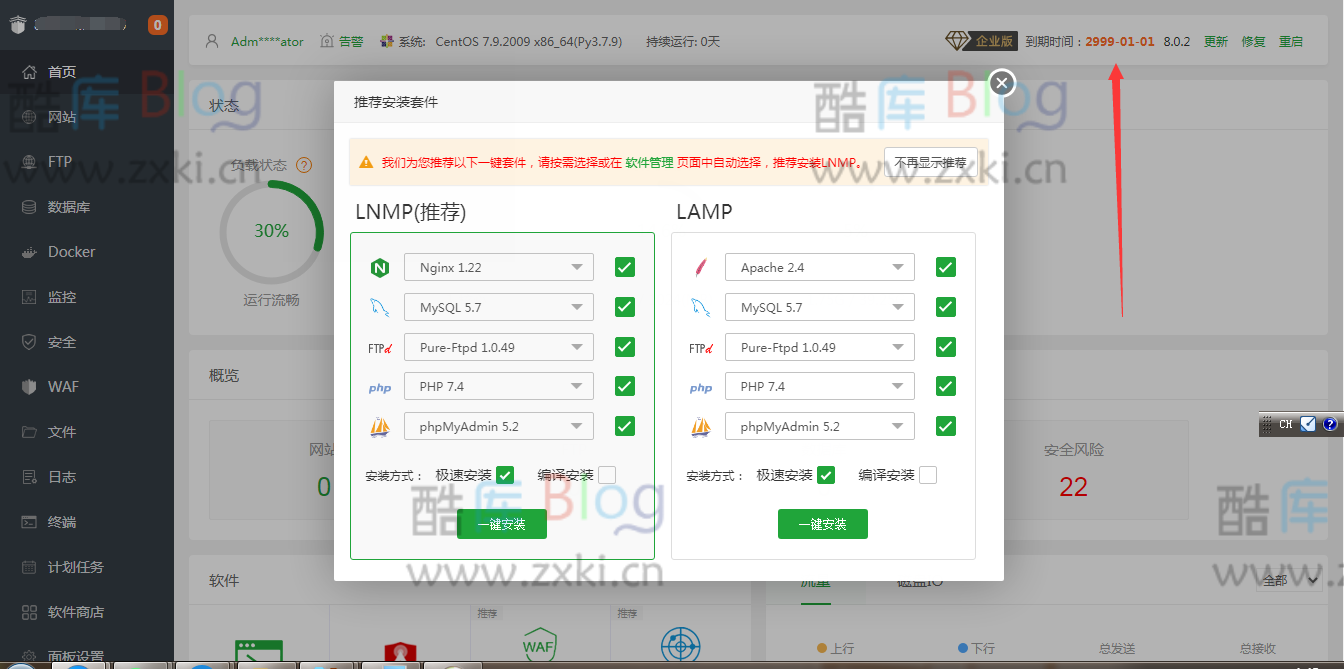Uncheck the Nginx 1.22 checkbox in LNMP
The height and width of the screenshot is (669, 1344).
tap(624, 267)
